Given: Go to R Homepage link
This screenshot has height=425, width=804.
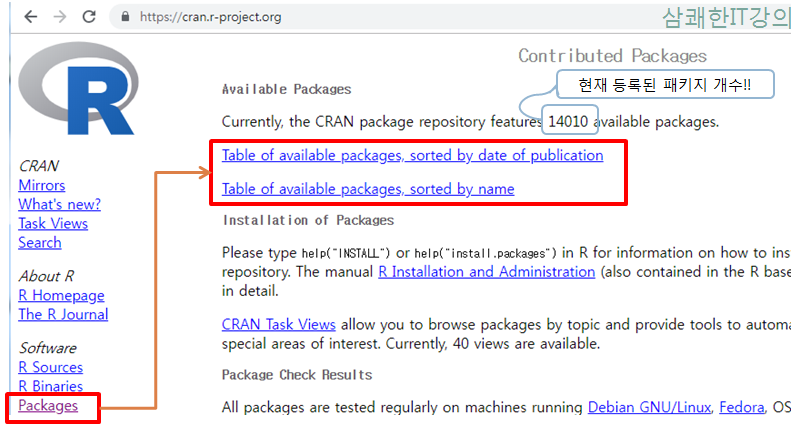Looking at the screenshot, I should click(x=61, y=295).
